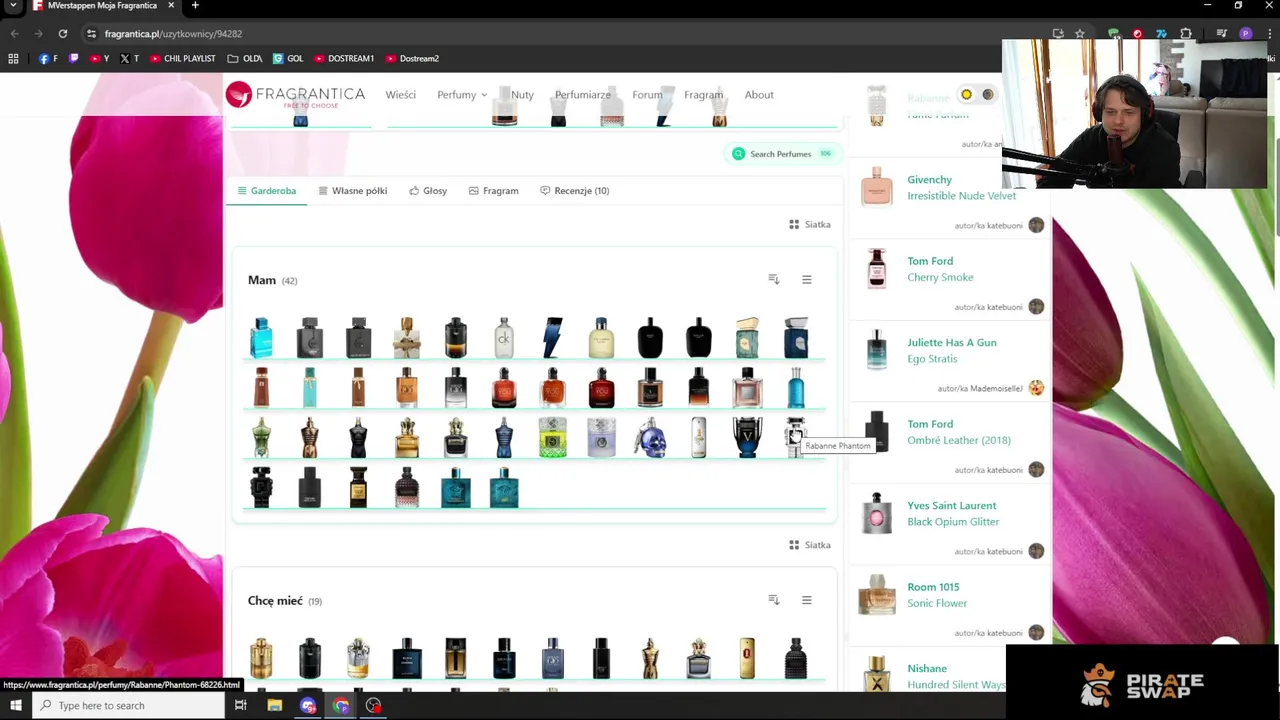1280x720 pixels.
Task: Click Mademoiselle author avatar under Ego Stratis
Action: pyautogui.click(x=1036, y=388)
